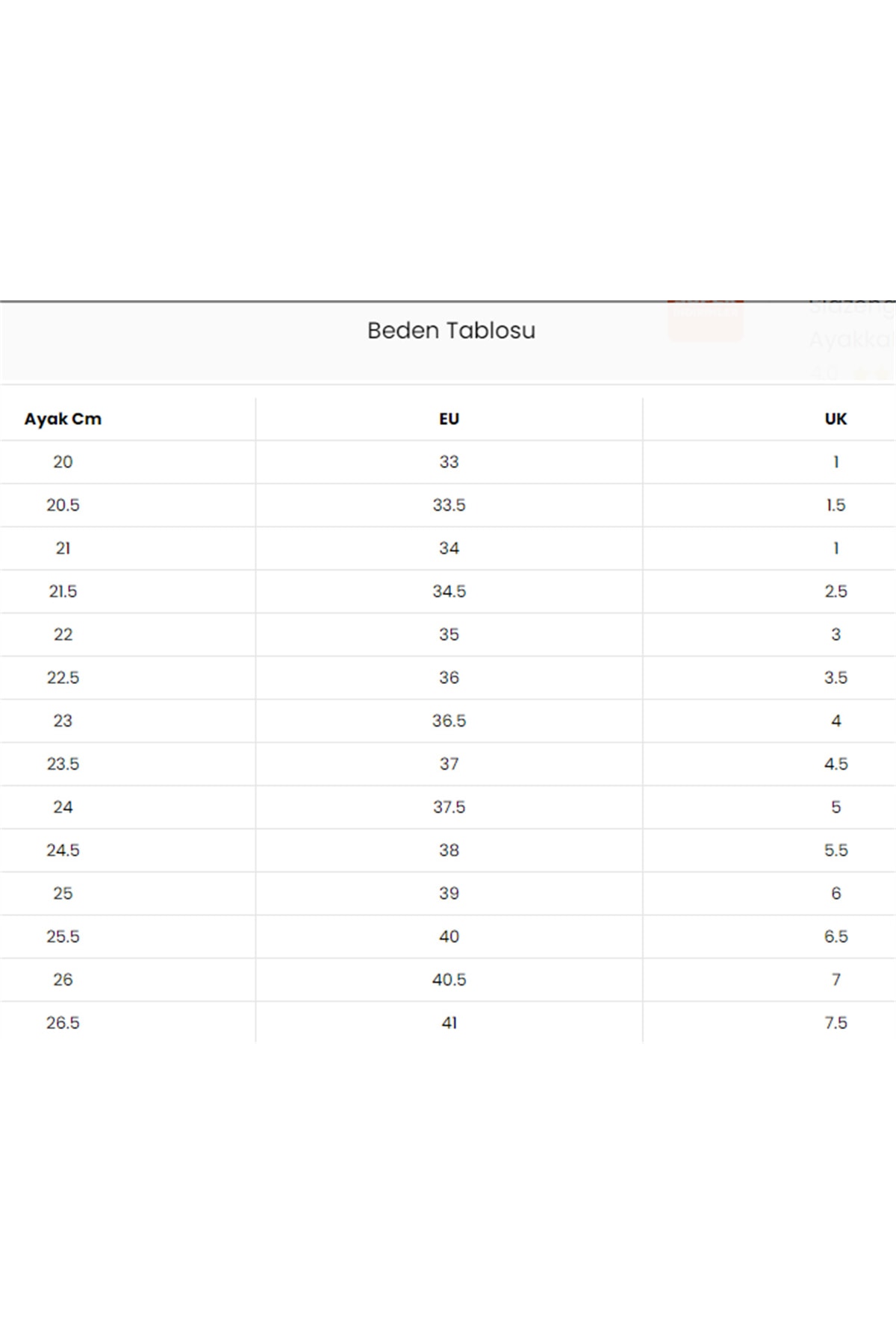Select EU size 40.5 value
This screenshot has width=896, height=1344.
[x=449, y=980]
